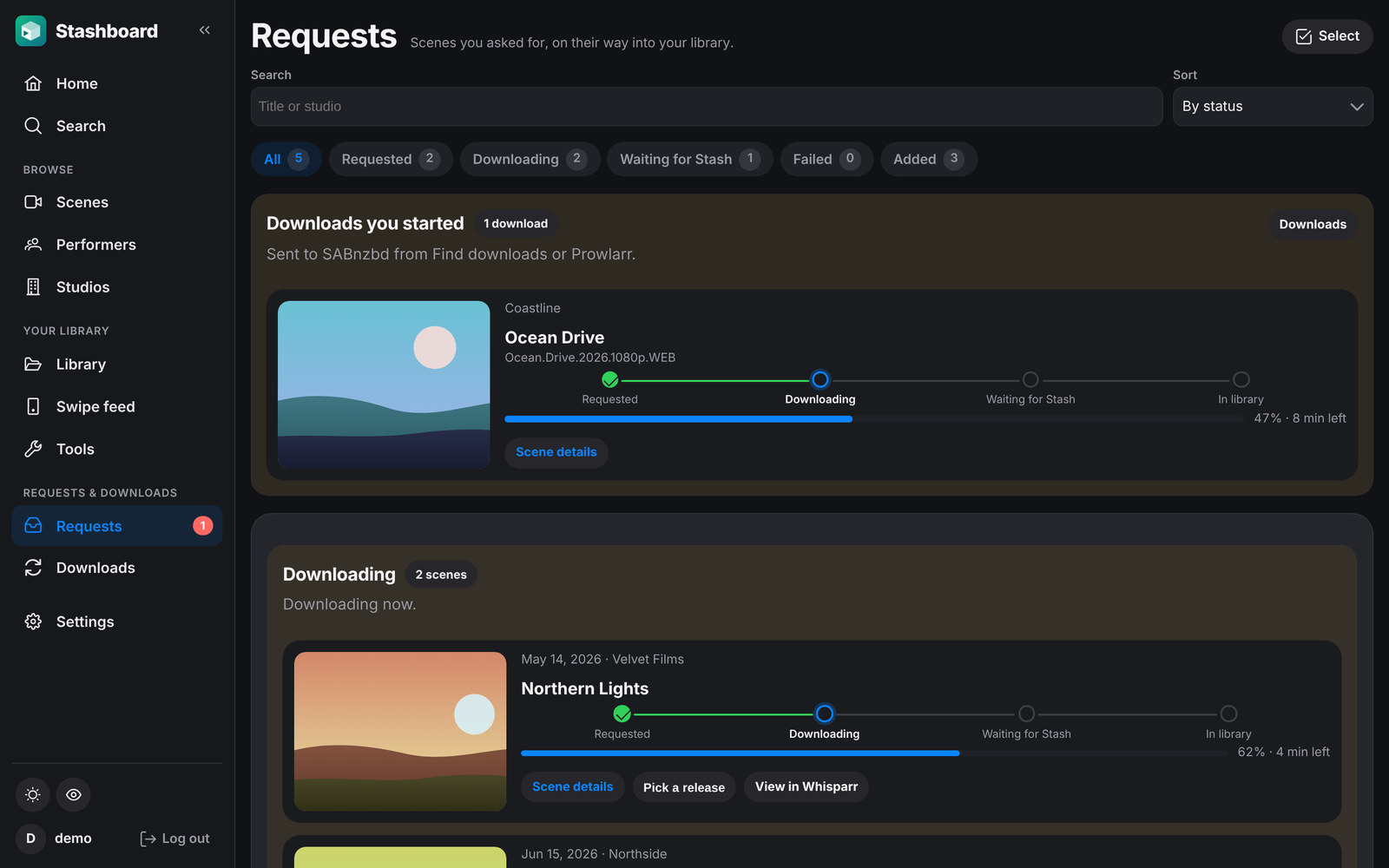The image size is (1389, 868).
Task: Open Downloads via the sync arrows icon
Action: [33, 568]
